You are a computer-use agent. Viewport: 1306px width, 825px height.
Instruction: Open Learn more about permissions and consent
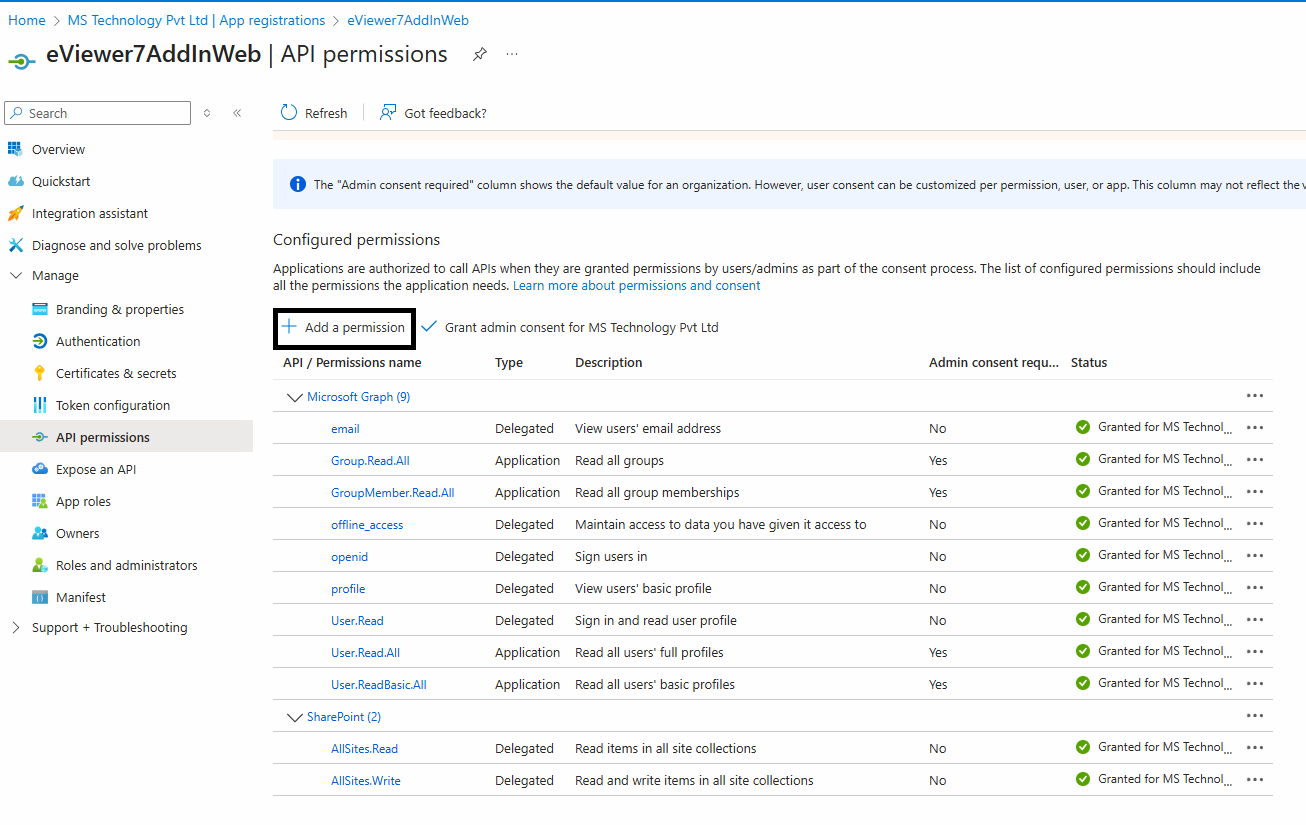[x=636, y=285]
